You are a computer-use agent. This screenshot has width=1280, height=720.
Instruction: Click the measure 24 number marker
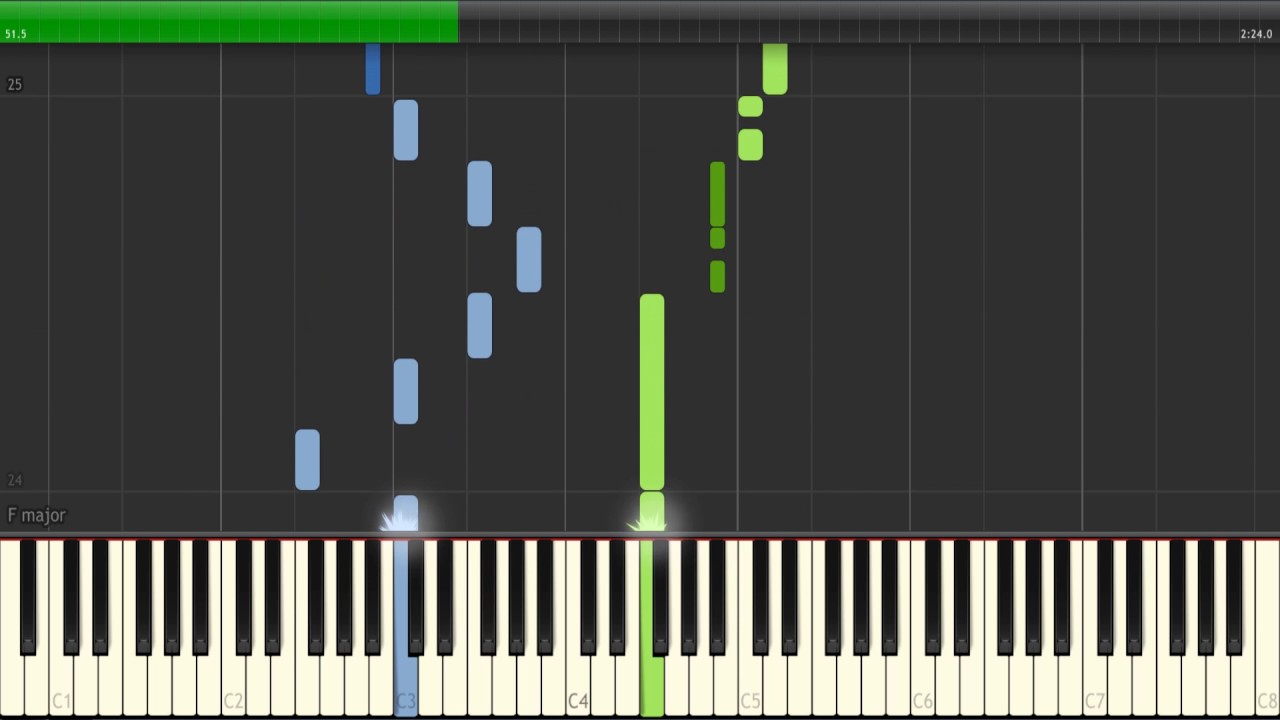tap(14, 480)
